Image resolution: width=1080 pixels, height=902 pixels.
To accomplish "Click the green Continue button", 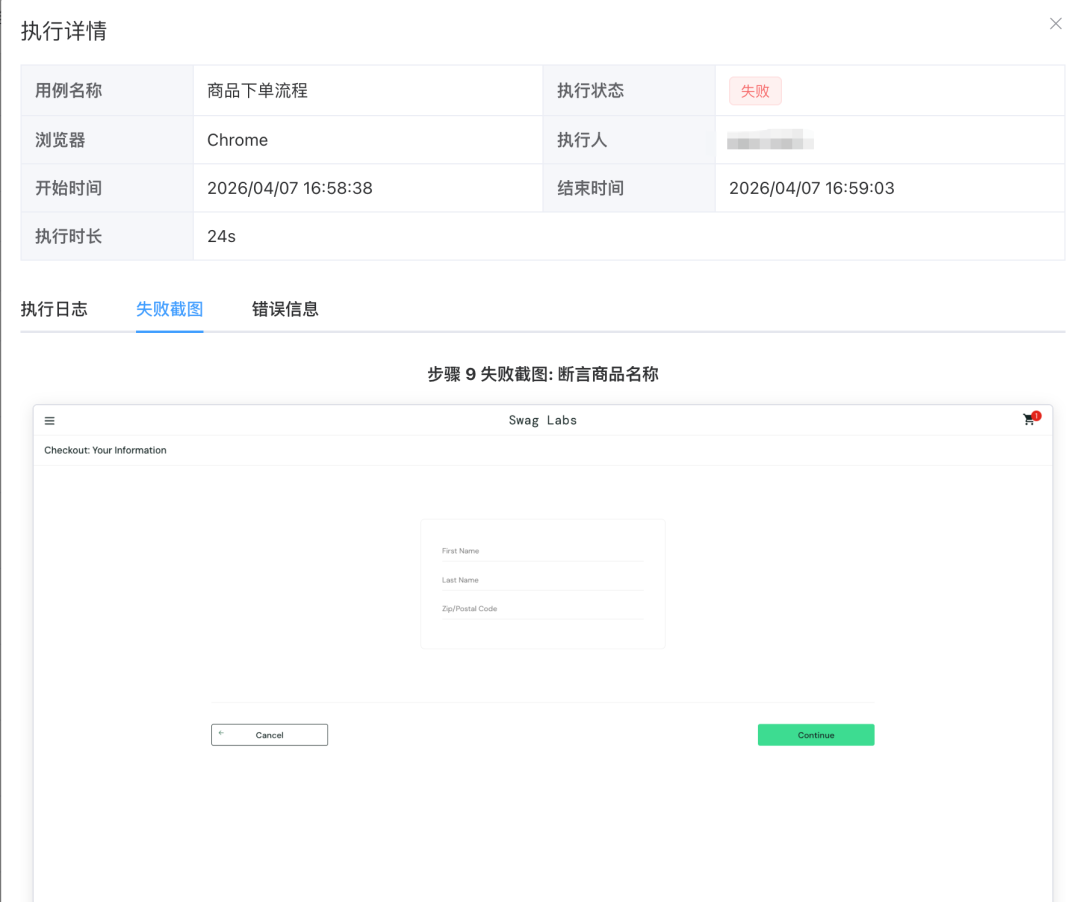I will coord(816,735).
